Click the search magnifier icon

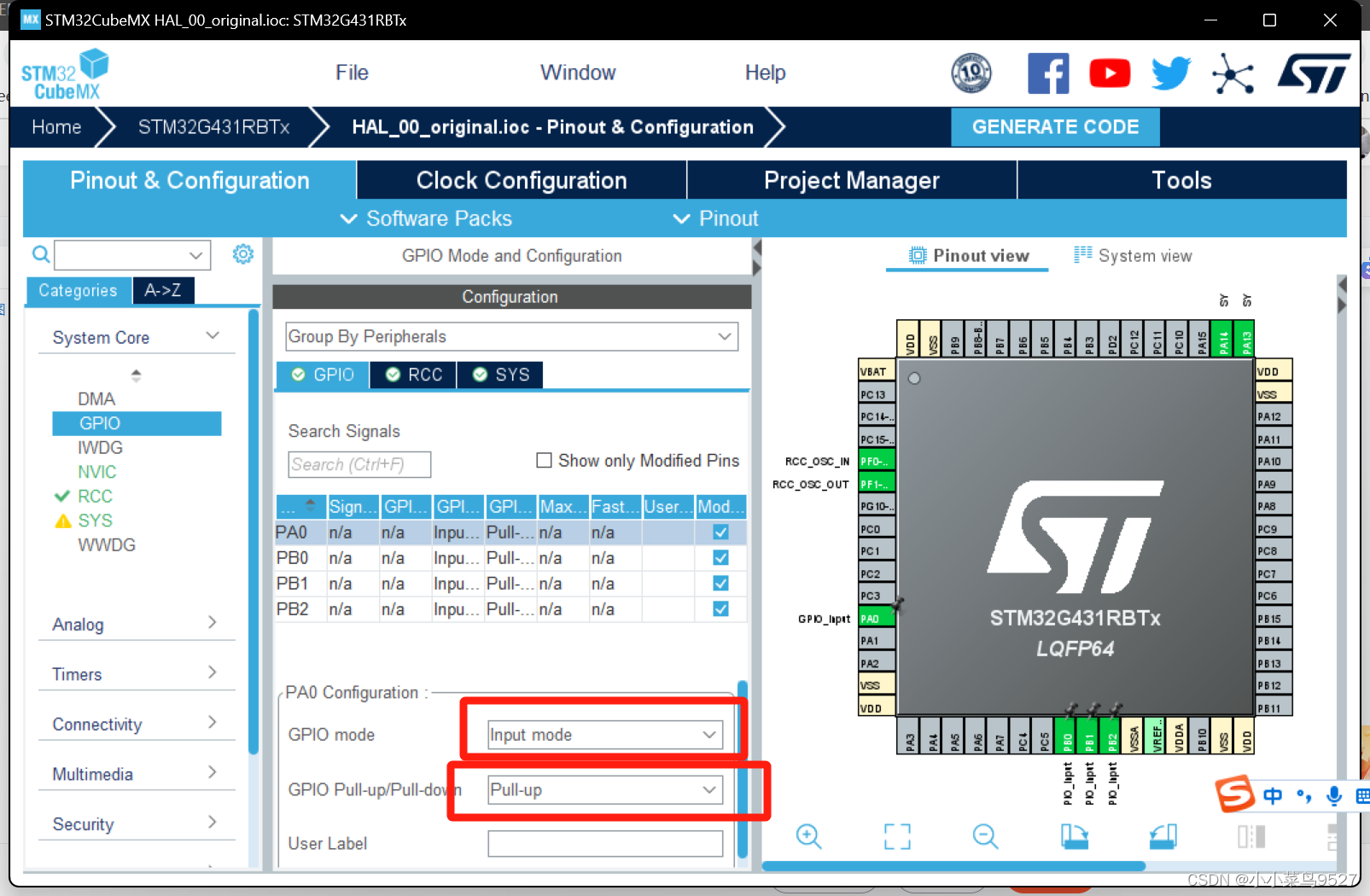click(40, 254)
